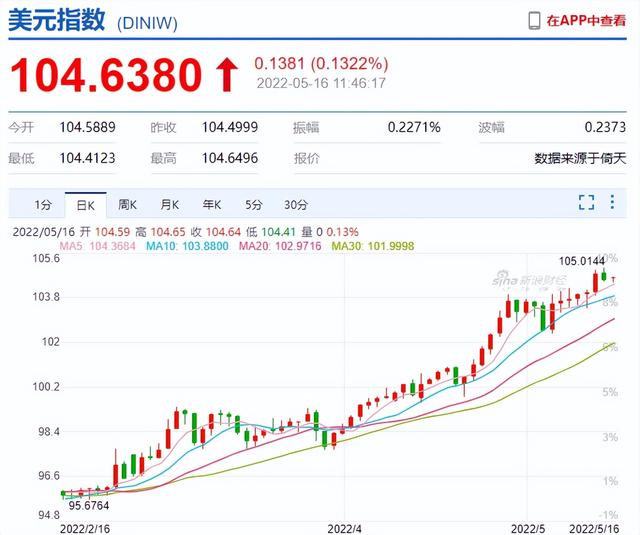640x535 pixels.
Task: Click the MA10: 103.8800 legend
Action: pos(187,246)
